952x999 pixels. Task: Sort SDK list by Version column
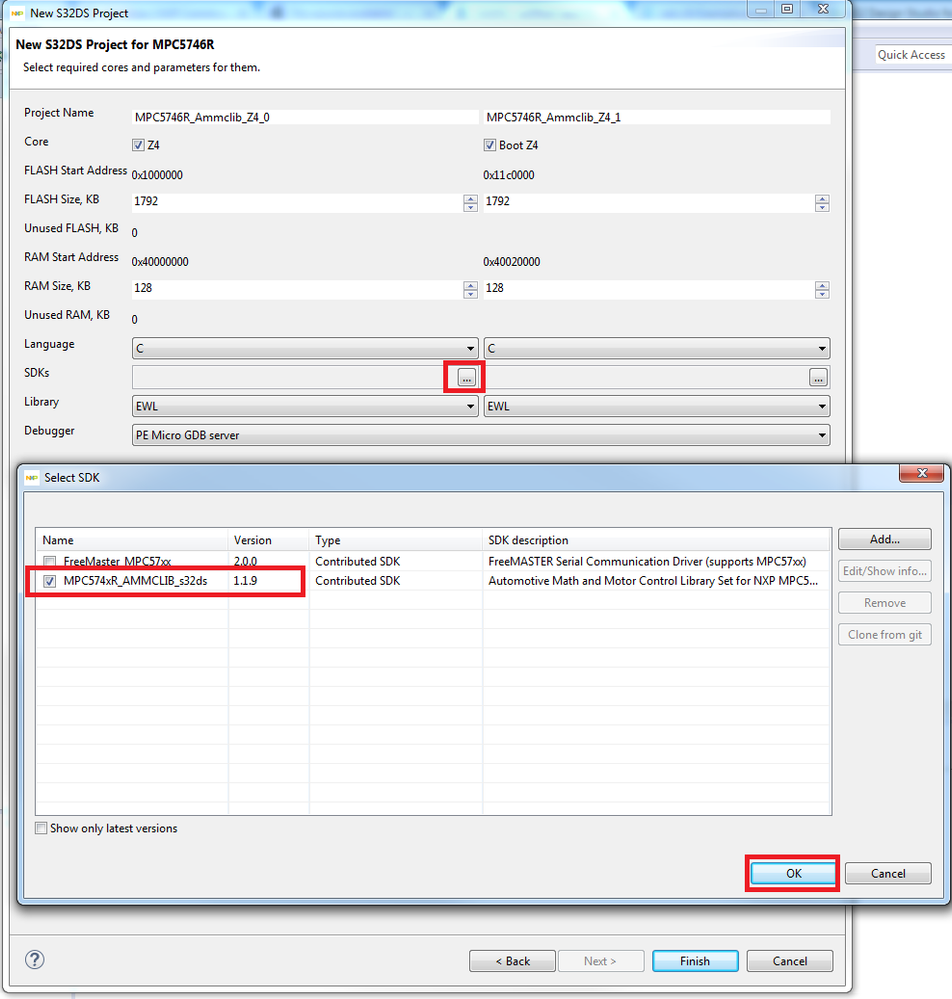268,540
